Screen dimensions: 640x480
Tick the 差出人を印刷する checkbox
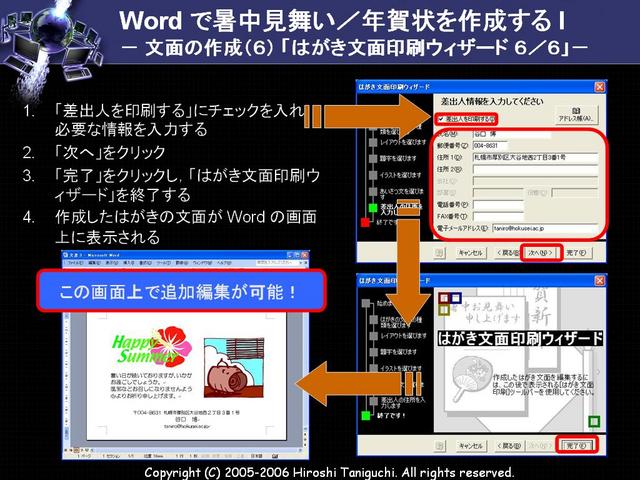[x=440, y=119]
